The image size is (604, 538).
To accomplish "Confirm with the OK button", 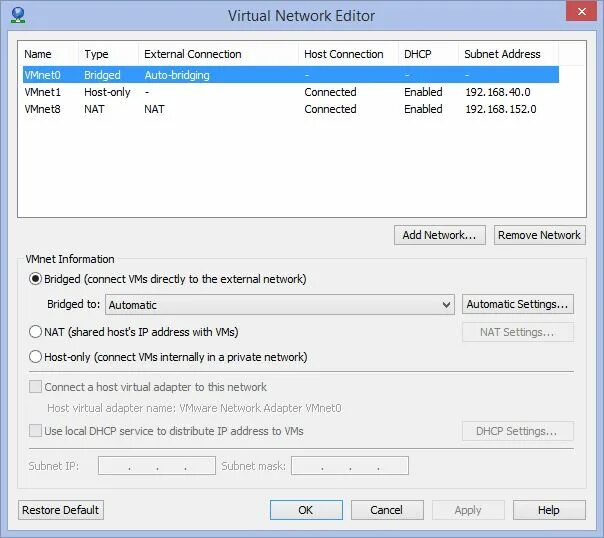I will click(x=306, y=510).
